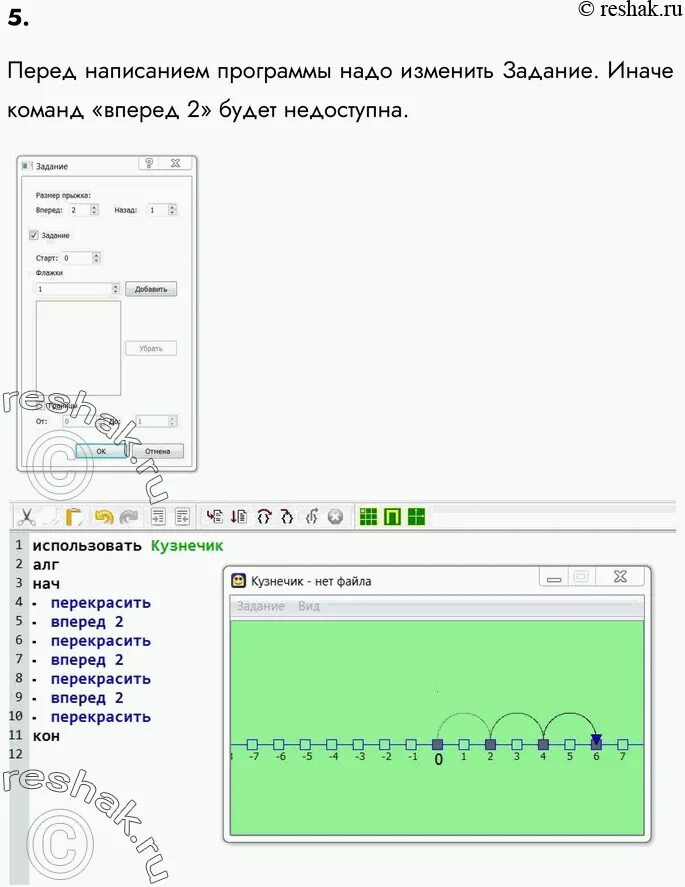Click the painted cell at position 2
This screenshot has height=887, width=685.
(490, 744)
